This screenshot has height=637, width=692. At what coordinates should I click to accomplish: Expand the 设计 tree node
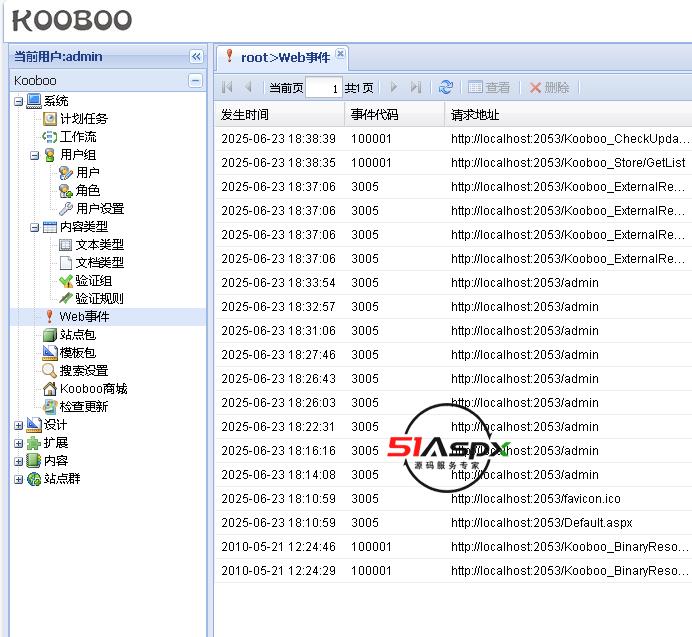coord(19,426)
